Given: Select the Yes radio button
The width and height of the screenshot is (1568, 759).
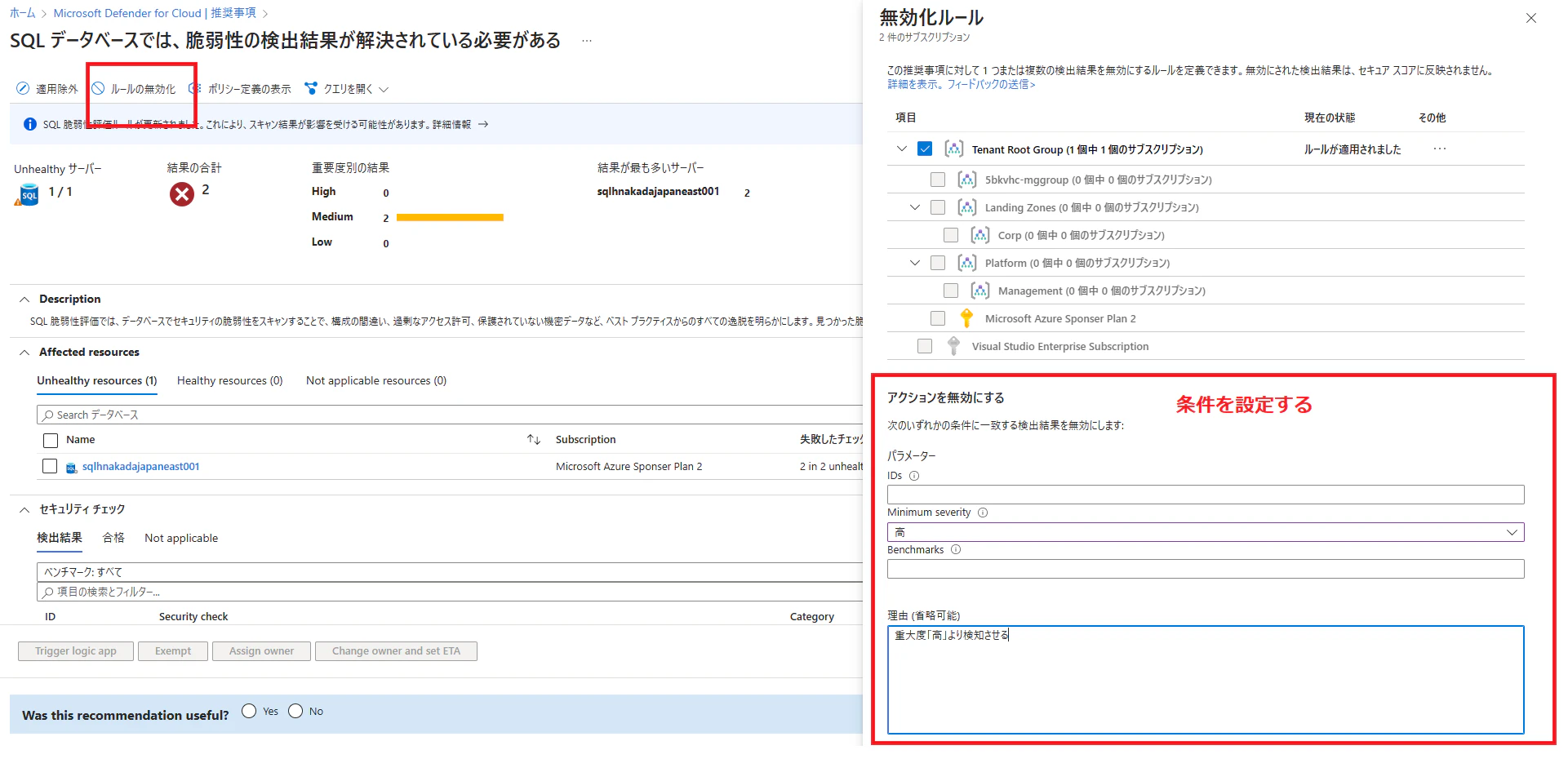Looking at the screenshot, I should click(x=249, y=711).
